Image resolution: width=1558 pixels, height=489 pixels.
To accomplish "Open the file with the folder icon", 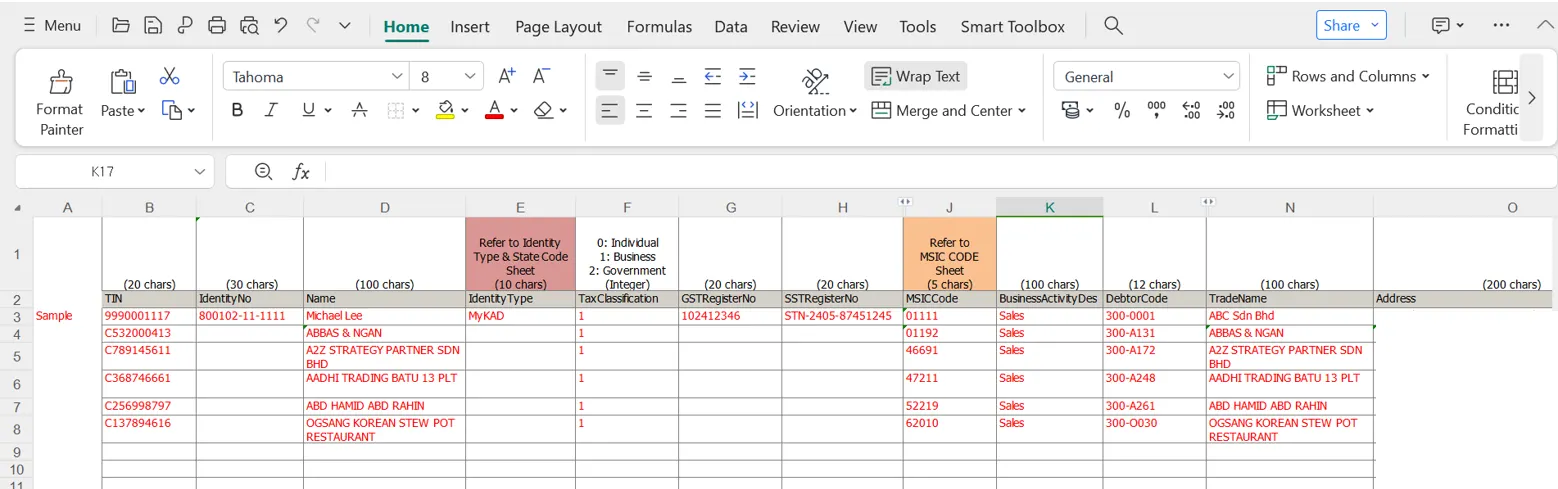I will (121, 25).
